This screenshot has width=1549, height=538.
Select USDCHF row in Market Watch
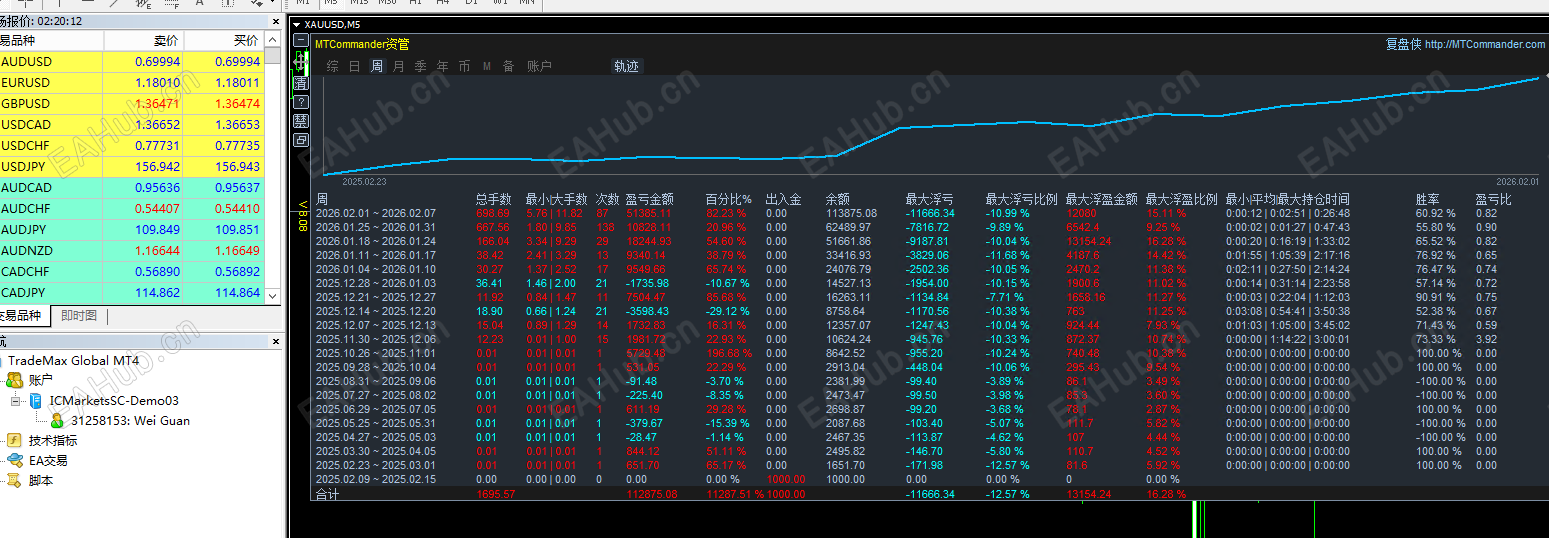point(132,146)
